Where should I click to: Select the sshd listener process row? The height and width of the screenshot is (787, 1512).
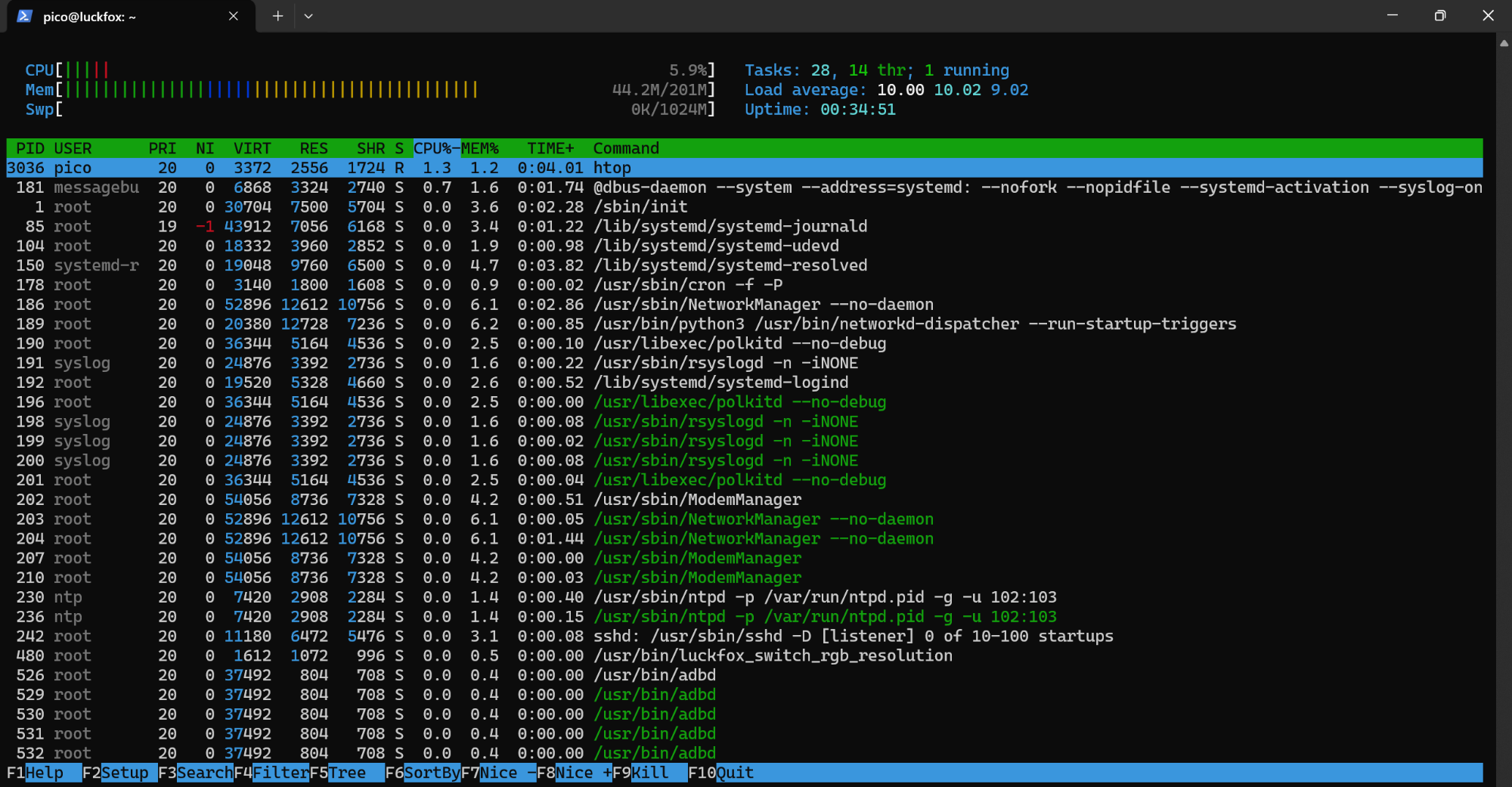(745, 637)
